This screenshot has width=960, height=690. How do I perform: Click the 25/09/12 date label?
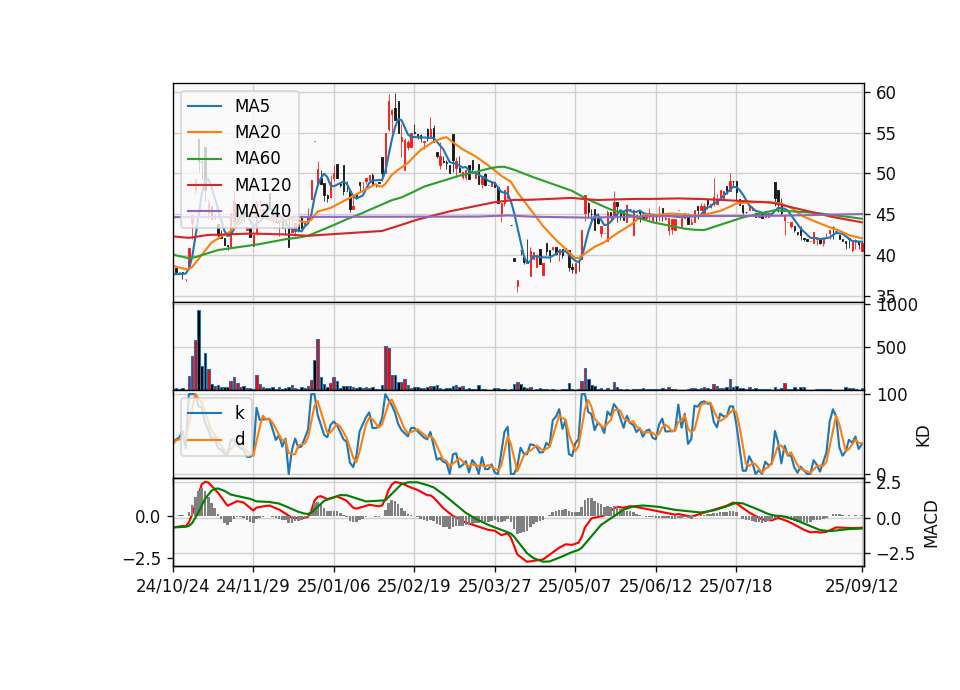pyautogui.click(x=862, y=586)
